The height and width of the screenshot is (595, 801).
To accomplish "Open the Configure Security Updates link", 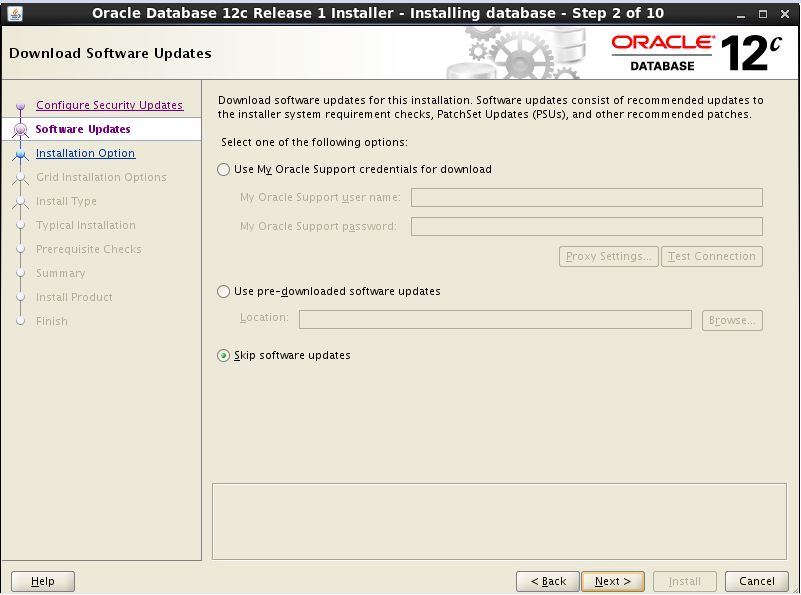I will click(x=109, y=105).
